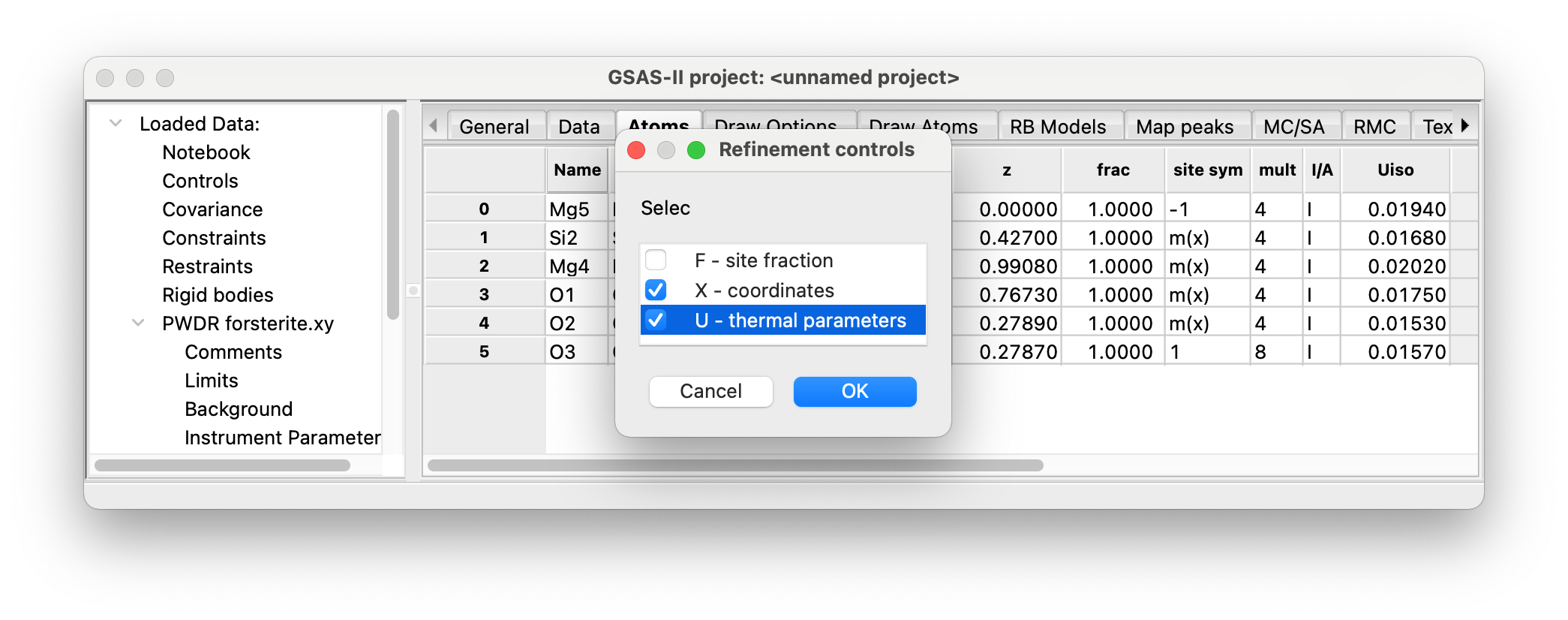
Task: Click the atoms table horizontal scrollbar
Action: click(x=735, y=465)
